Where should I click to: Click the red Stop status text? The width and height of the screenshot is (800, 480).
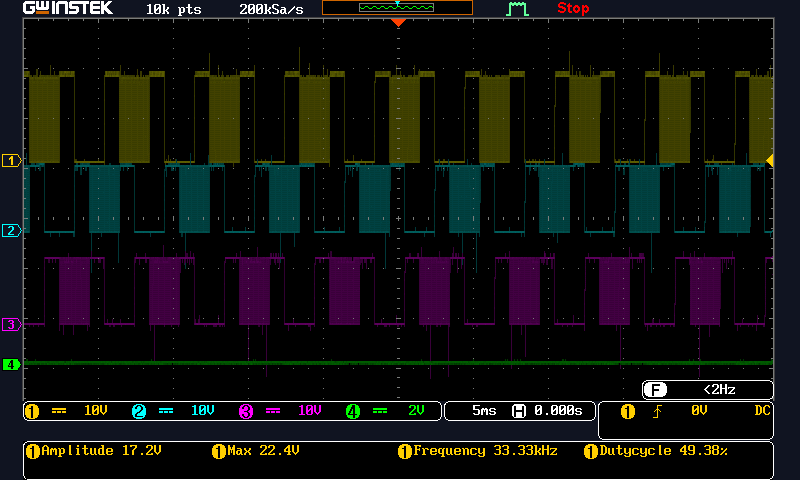(573, 8)
